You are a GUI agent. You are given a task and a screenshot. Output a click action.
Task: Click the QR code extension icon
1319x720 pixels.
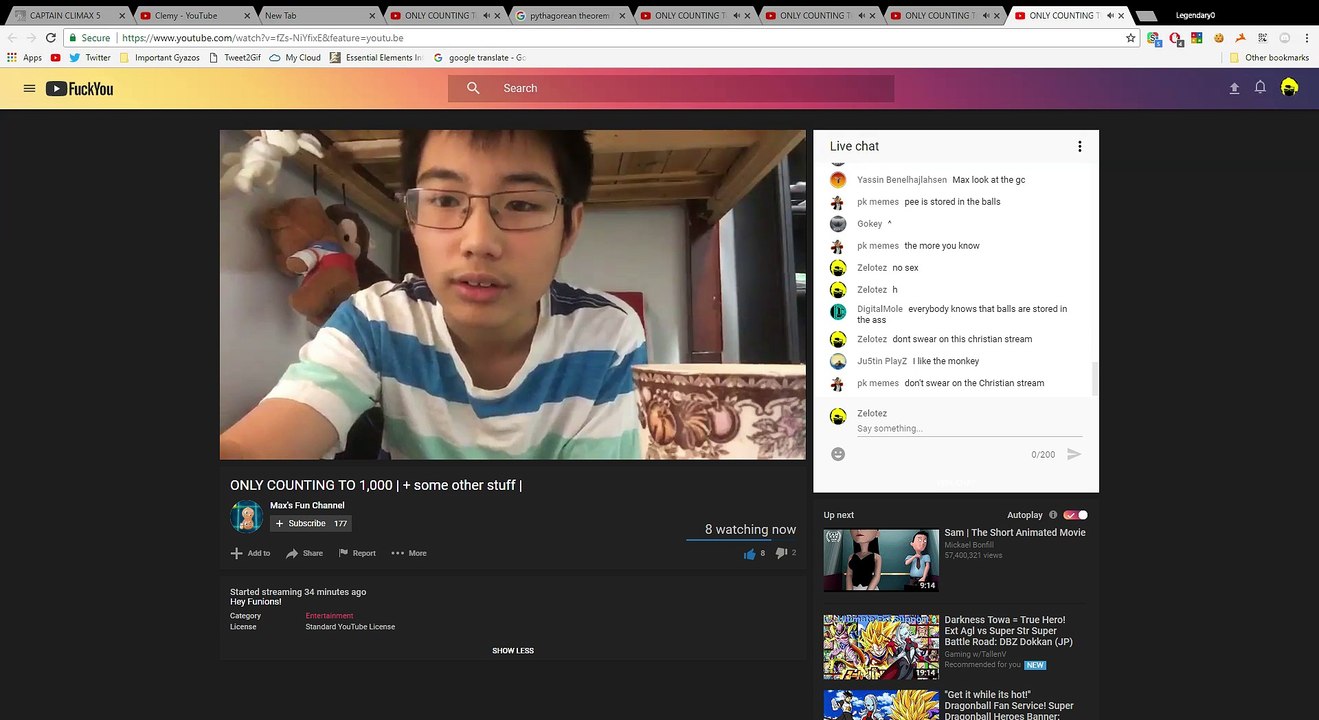coord(1262,38)
